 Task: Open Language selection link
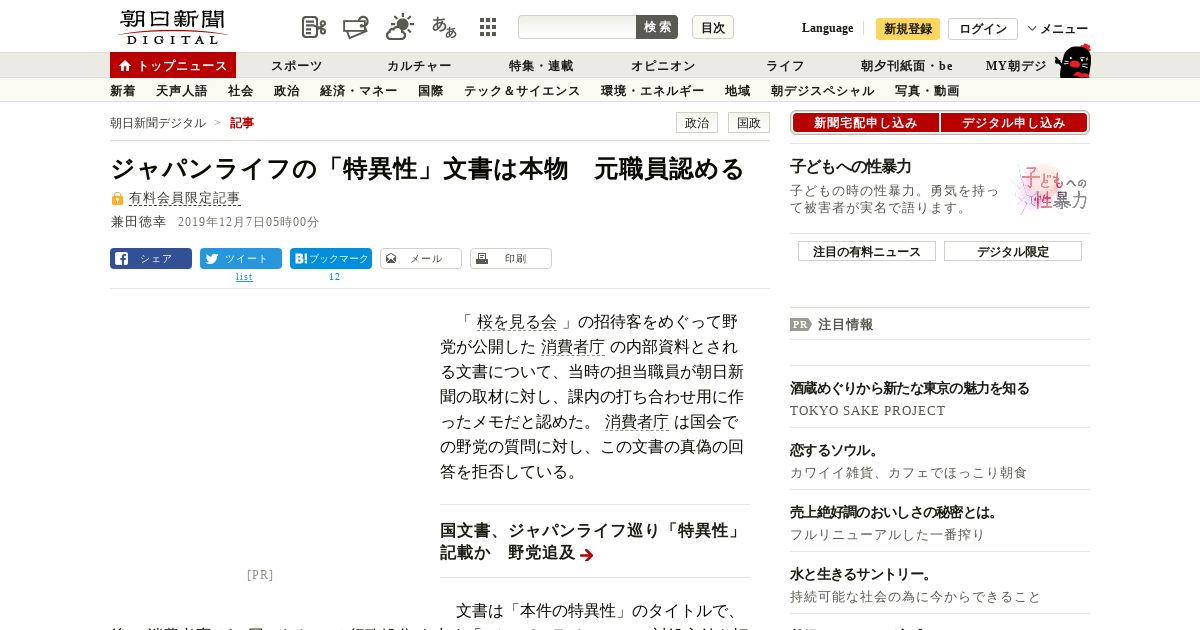coord(827,28)
